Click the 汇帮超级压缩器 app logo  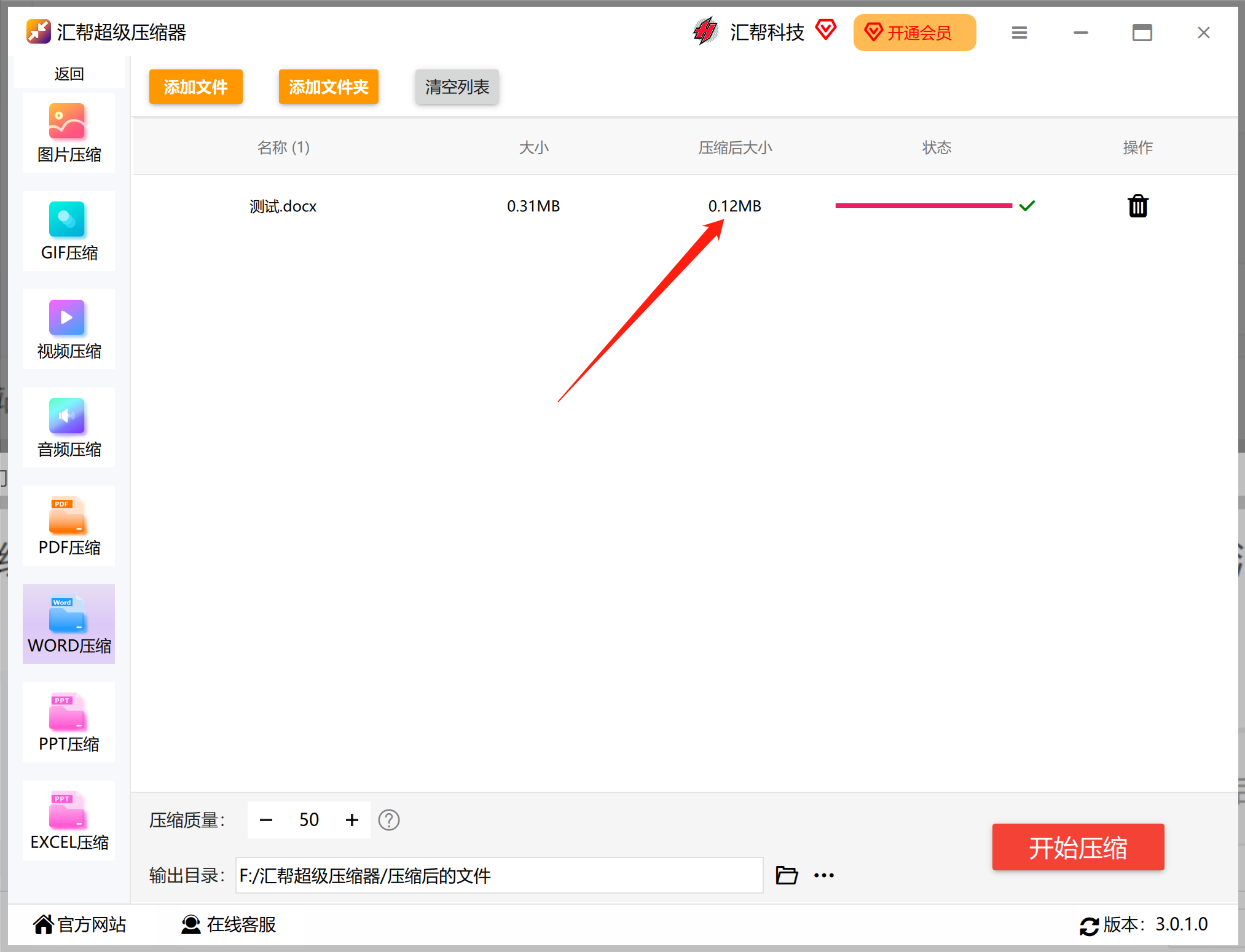(x=38, y=32)
